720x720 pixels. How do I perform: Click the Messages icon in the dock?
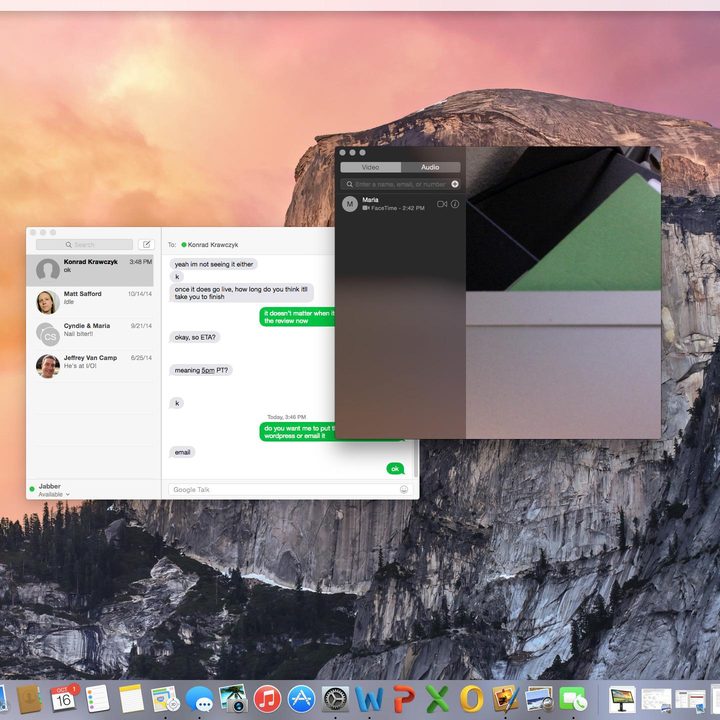(199, 699)
